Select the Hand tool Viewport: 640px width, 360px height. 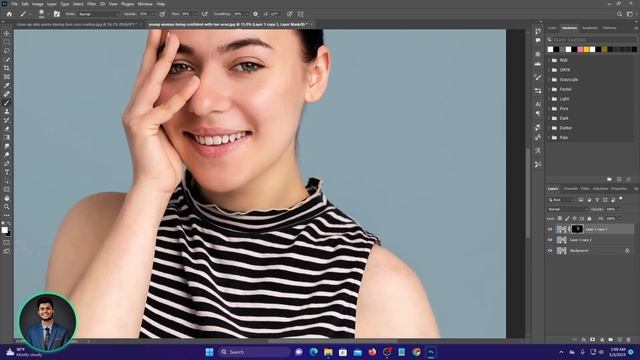pos(7,198)
